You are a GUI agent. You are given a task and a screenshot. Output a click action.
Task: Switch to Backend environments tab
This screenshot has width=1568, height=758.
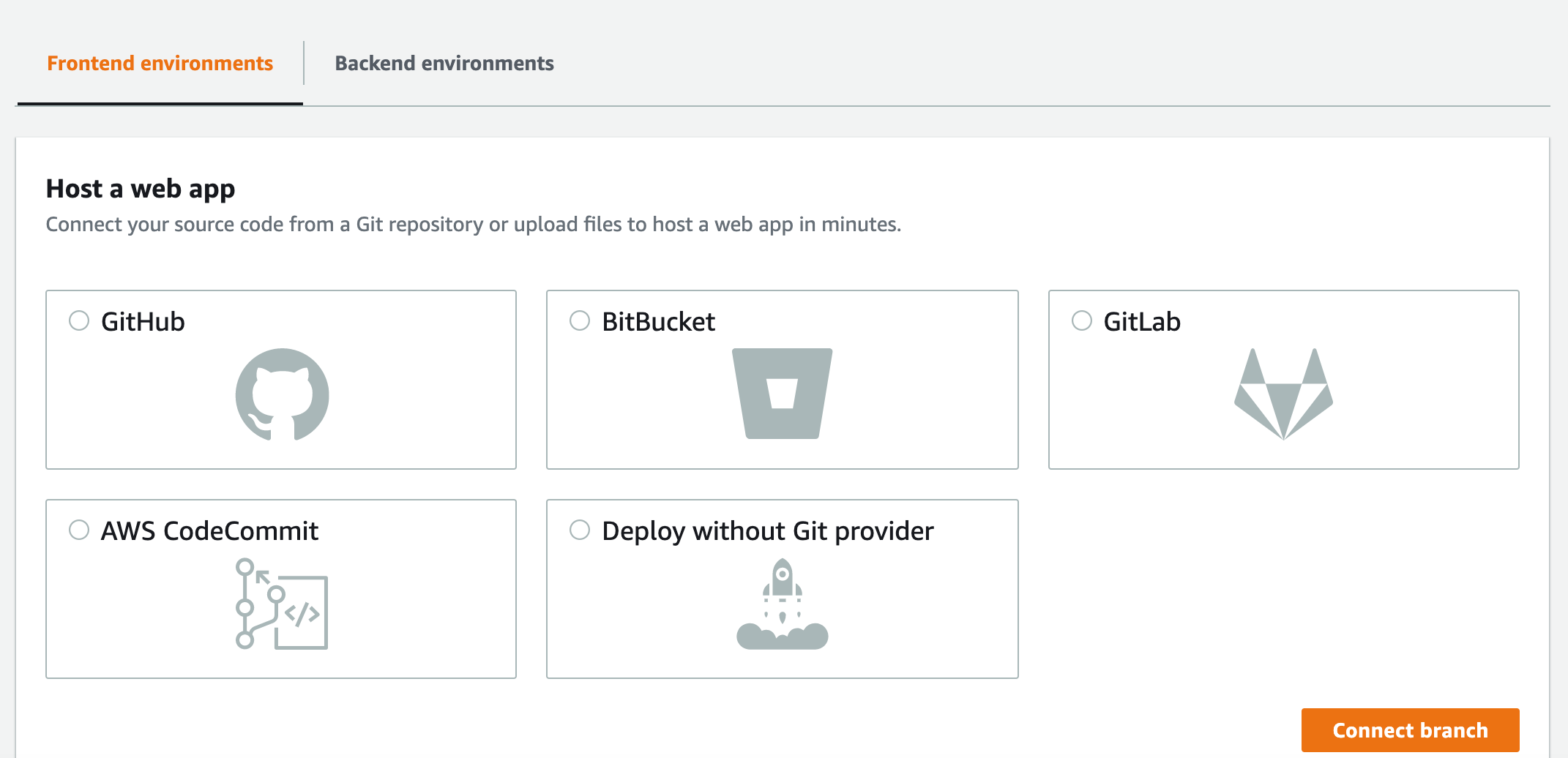click(444, 64)
